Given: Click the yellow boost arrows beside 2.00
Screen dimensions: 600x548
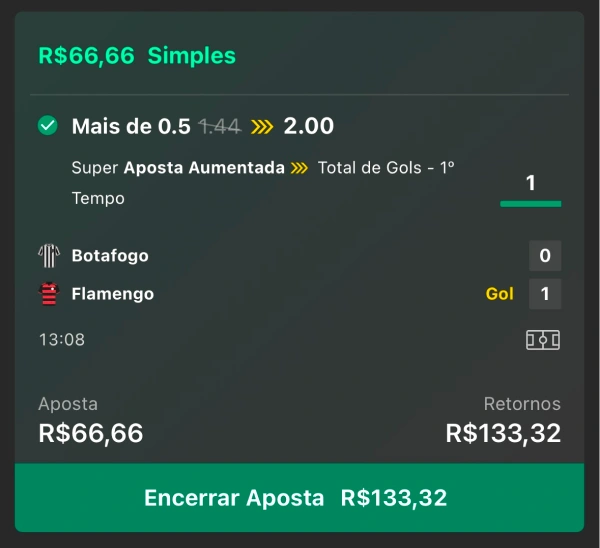Looking at the screenshot, I should pos(262,126).
